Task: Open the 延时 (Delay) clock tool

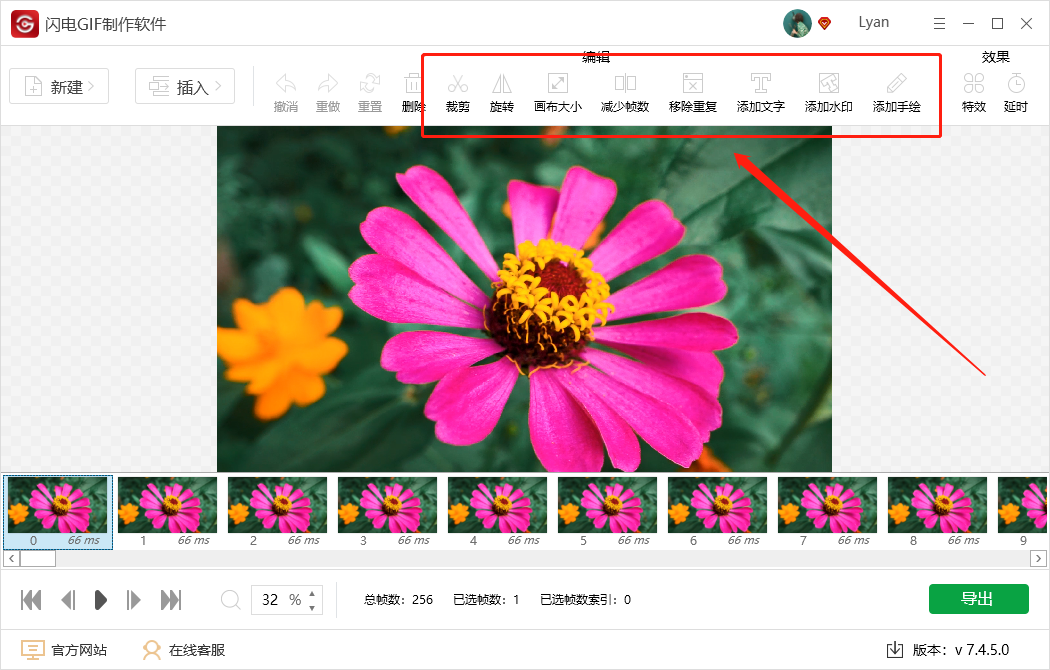Action: pyautogui.click(x=1015, y=92)
